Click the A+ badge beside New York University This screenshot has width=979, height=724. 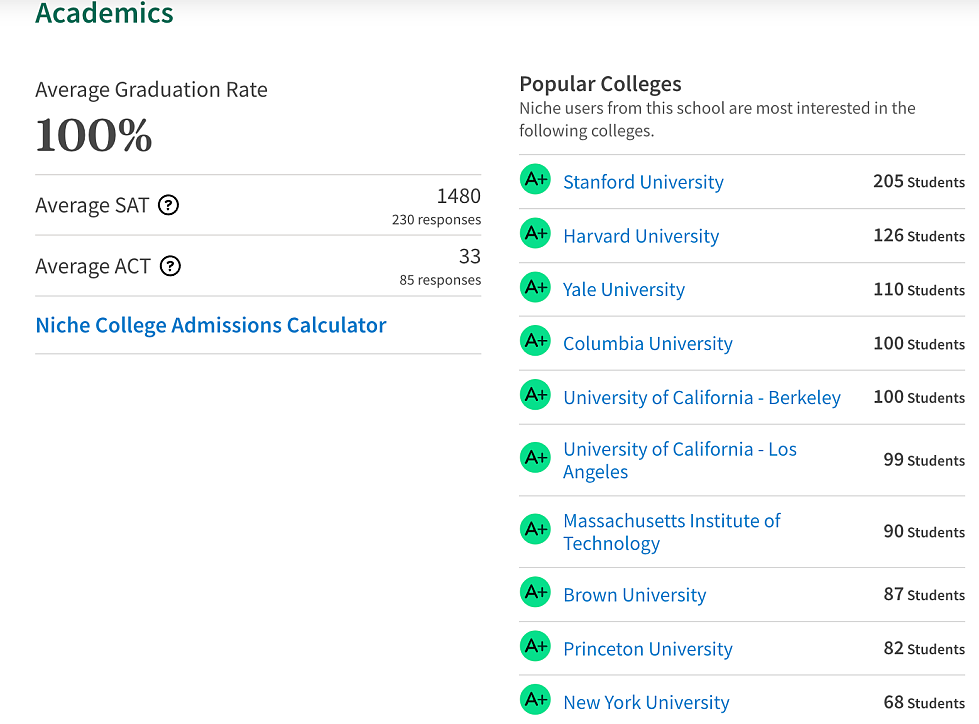point(535,700)
